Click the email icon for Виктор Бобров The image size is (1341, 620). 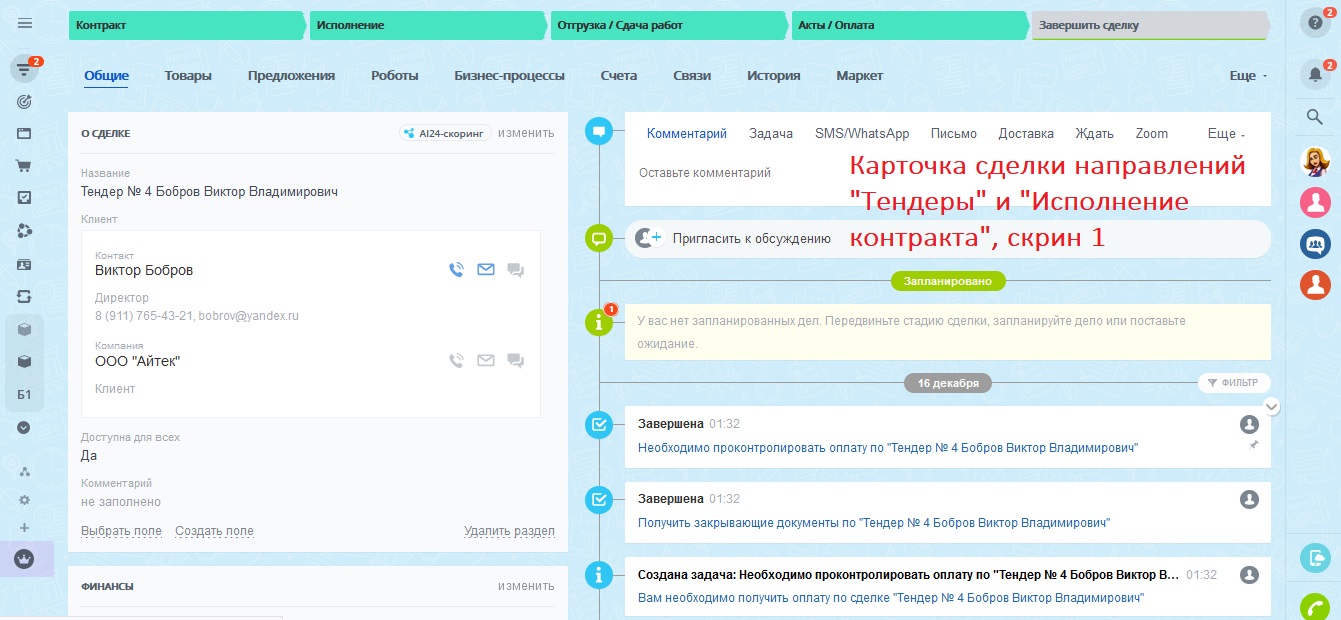pyautogui.click(x=486, y=269)
